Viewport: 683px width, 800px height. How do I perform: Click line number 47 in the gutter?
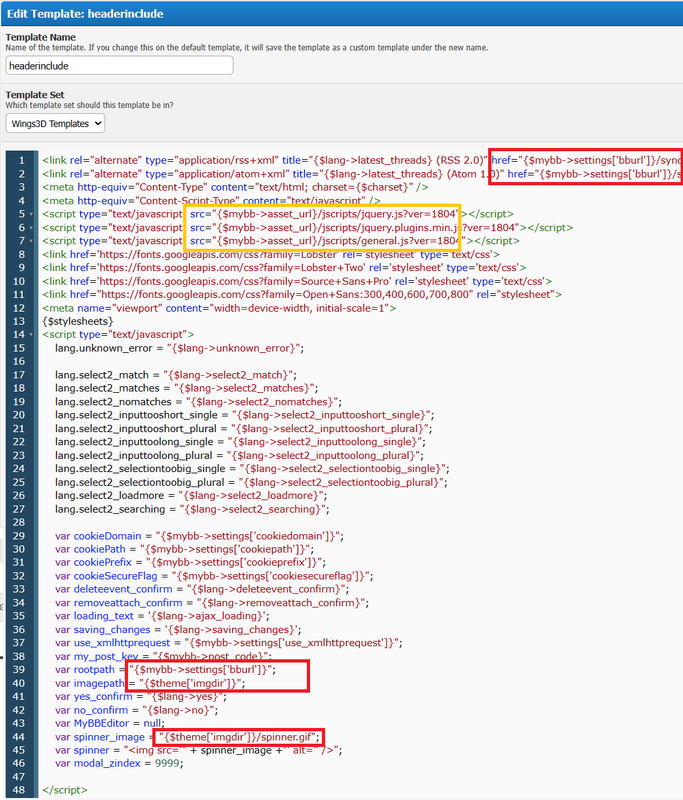(x=19, y=777)
